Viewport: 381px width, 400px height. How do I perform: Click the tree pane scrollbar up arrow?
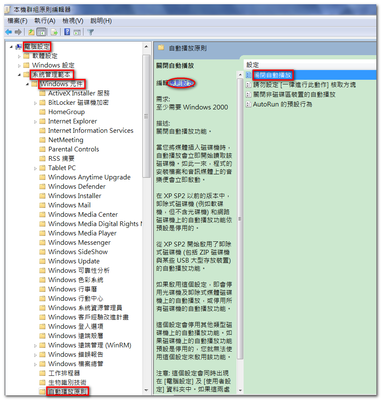coord(146,47)
